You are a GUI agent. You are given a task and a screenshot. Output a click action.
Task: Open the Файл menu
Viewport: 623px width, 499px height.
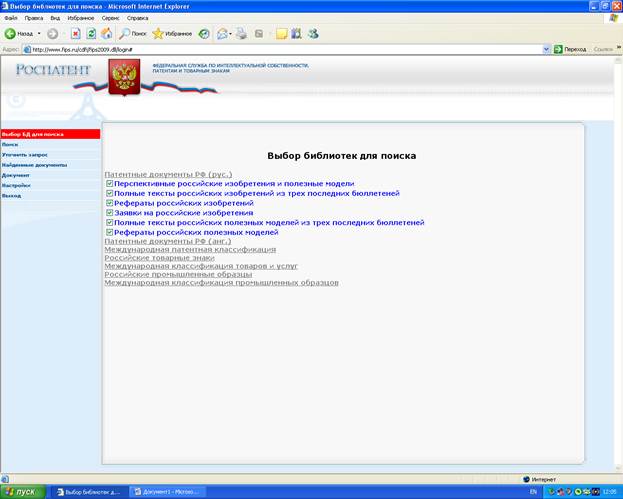11,18
